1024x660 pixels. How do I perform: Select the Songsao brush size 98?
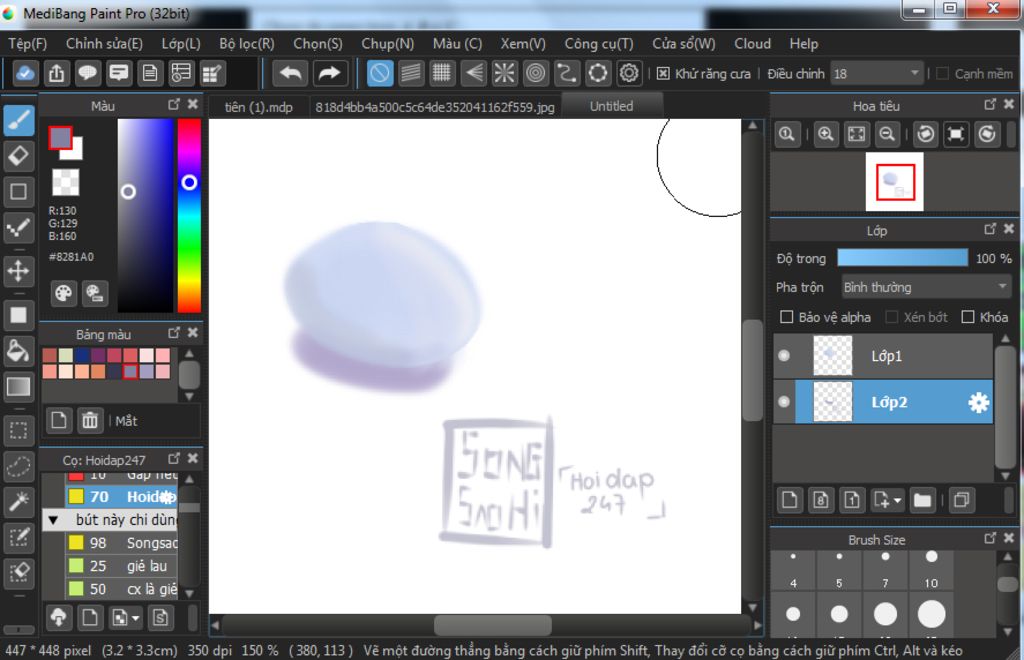[121, 543]
